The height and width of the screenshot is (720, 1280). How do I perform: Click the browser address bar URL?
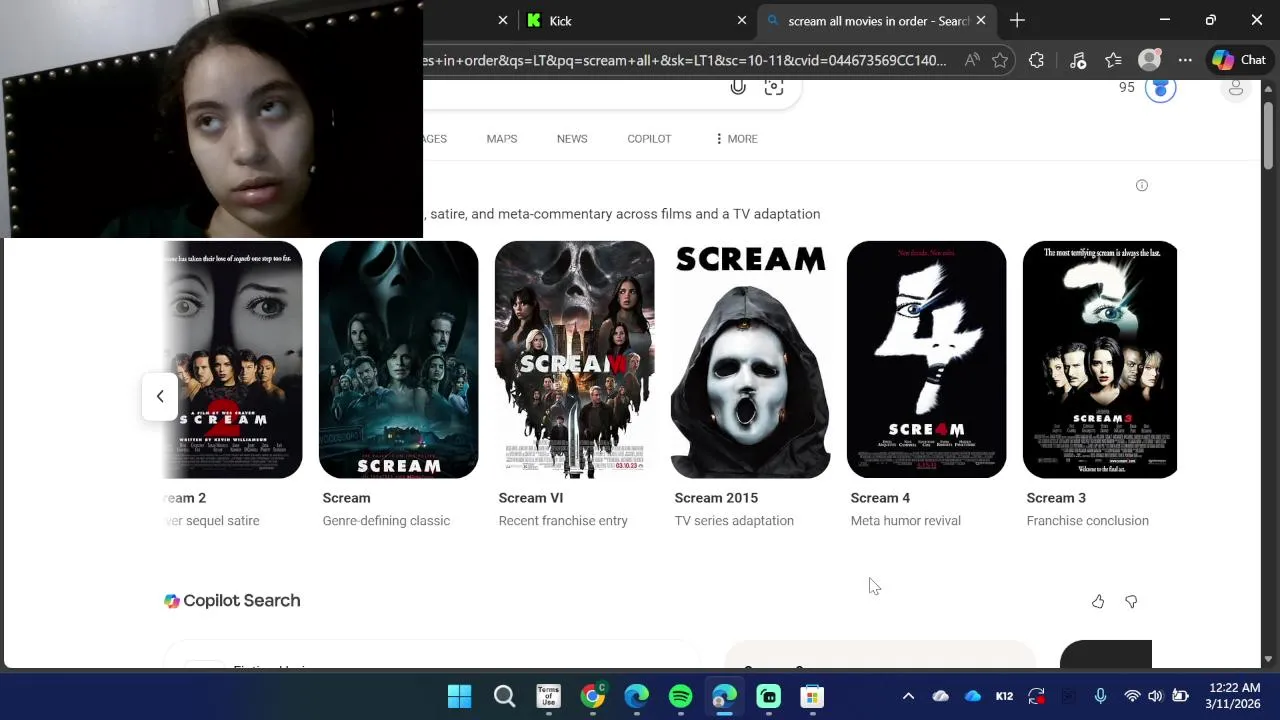[x=685, y=60]
